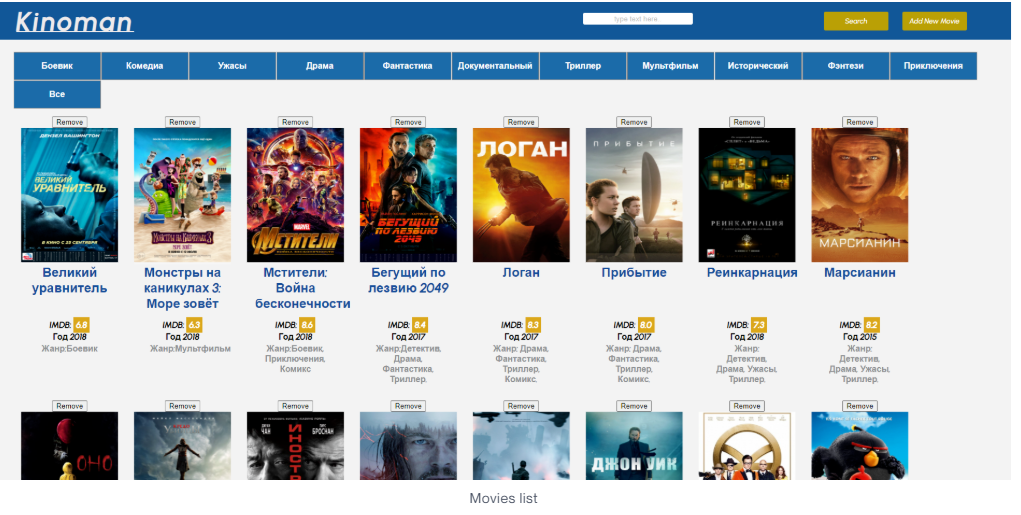Show all movies with Все
Image resolution: width=1021 pixels, height=515 pixels.
[57, 94]
